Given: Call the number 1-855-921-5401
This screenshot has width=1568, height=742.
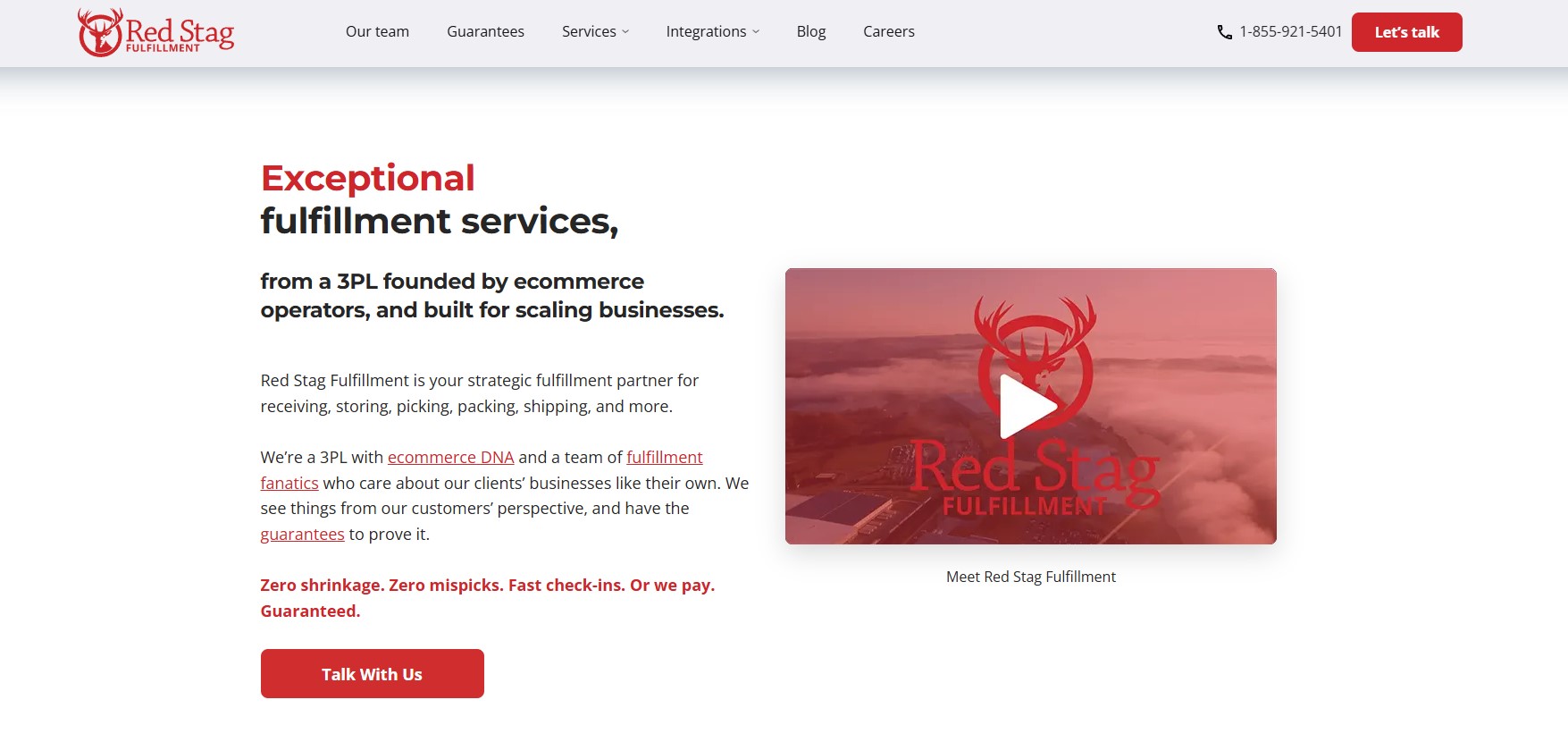Looking at the screenshot, I should (x=1290, y=32).
